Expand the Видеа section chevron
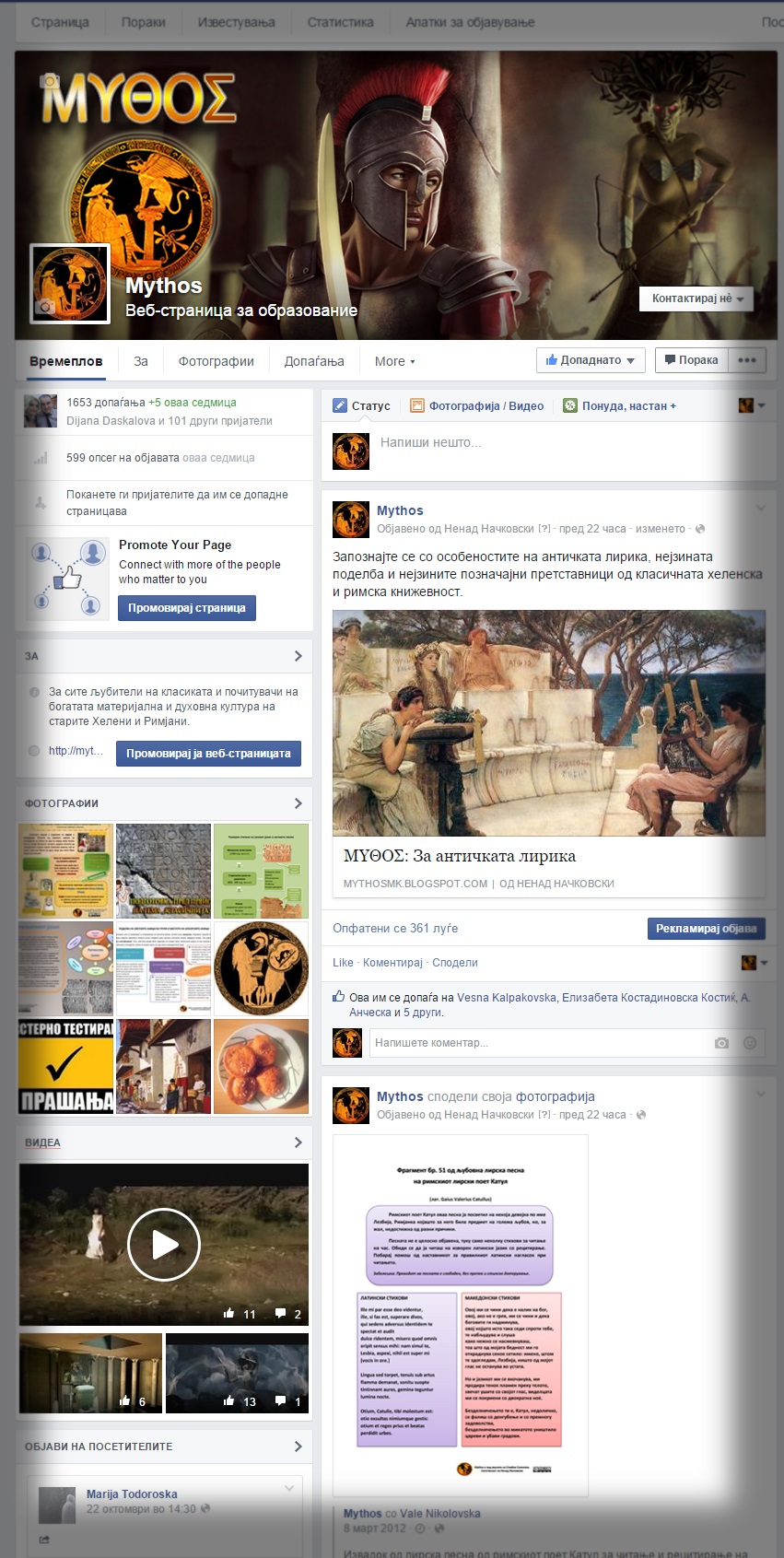 pos(298,1142)
